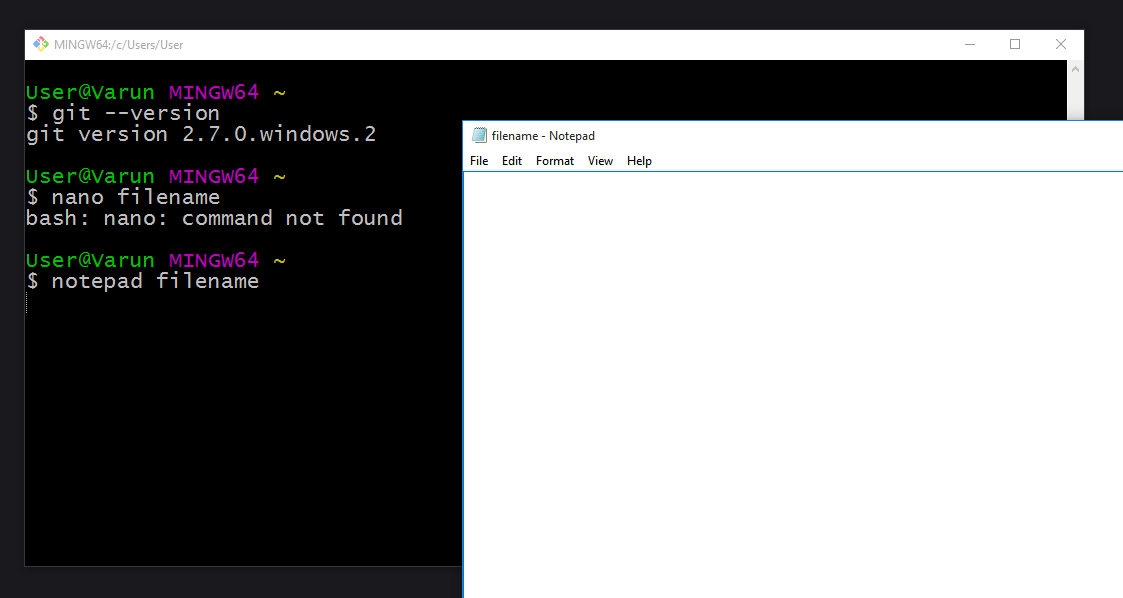Open the View menu in Notepad
1123x598 pixels.
(x=600, y=160)
